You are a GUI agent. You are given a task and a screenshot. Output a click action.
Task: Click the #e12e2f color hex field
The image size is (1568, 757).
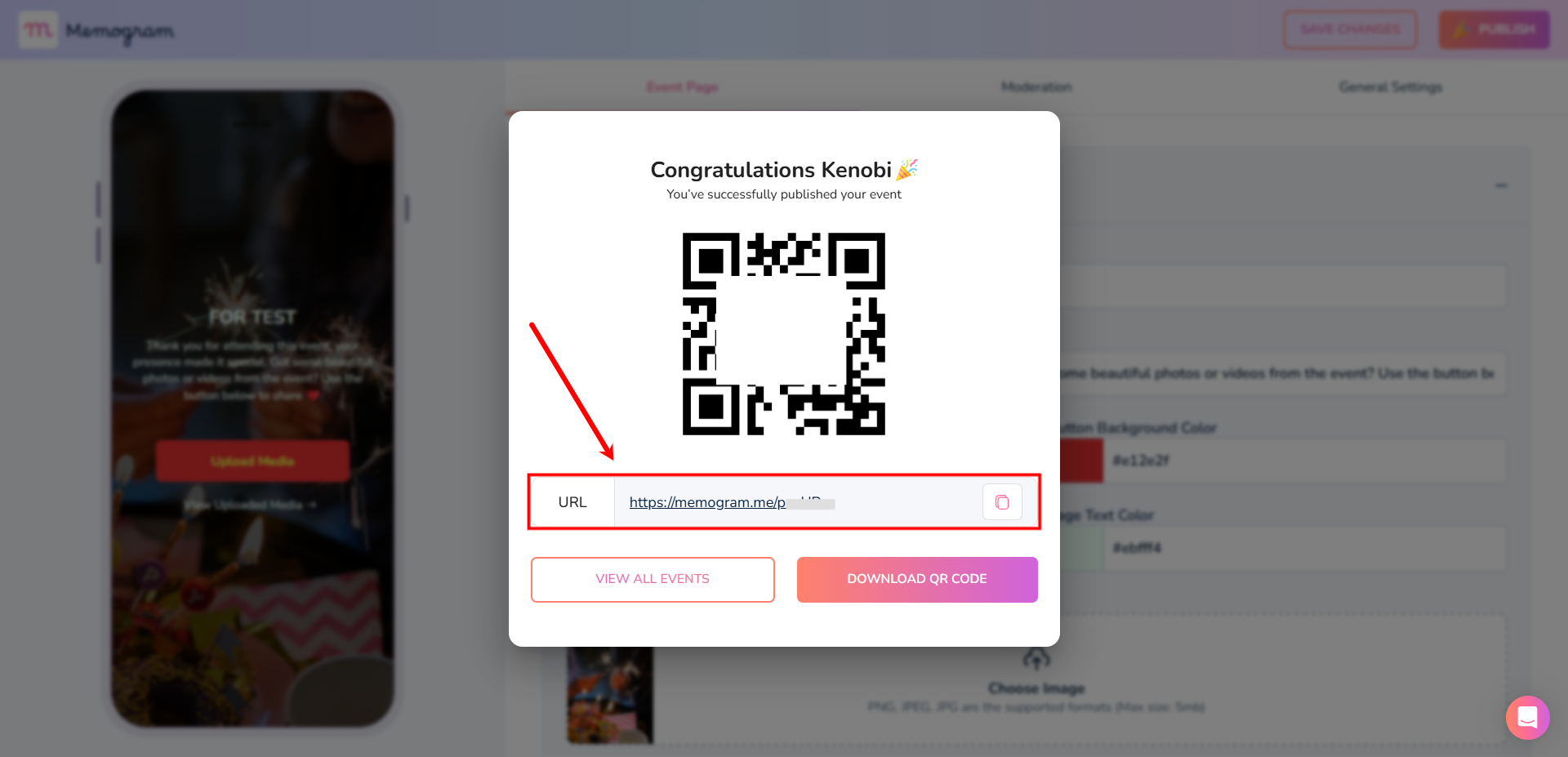(x=1304, y=461)
